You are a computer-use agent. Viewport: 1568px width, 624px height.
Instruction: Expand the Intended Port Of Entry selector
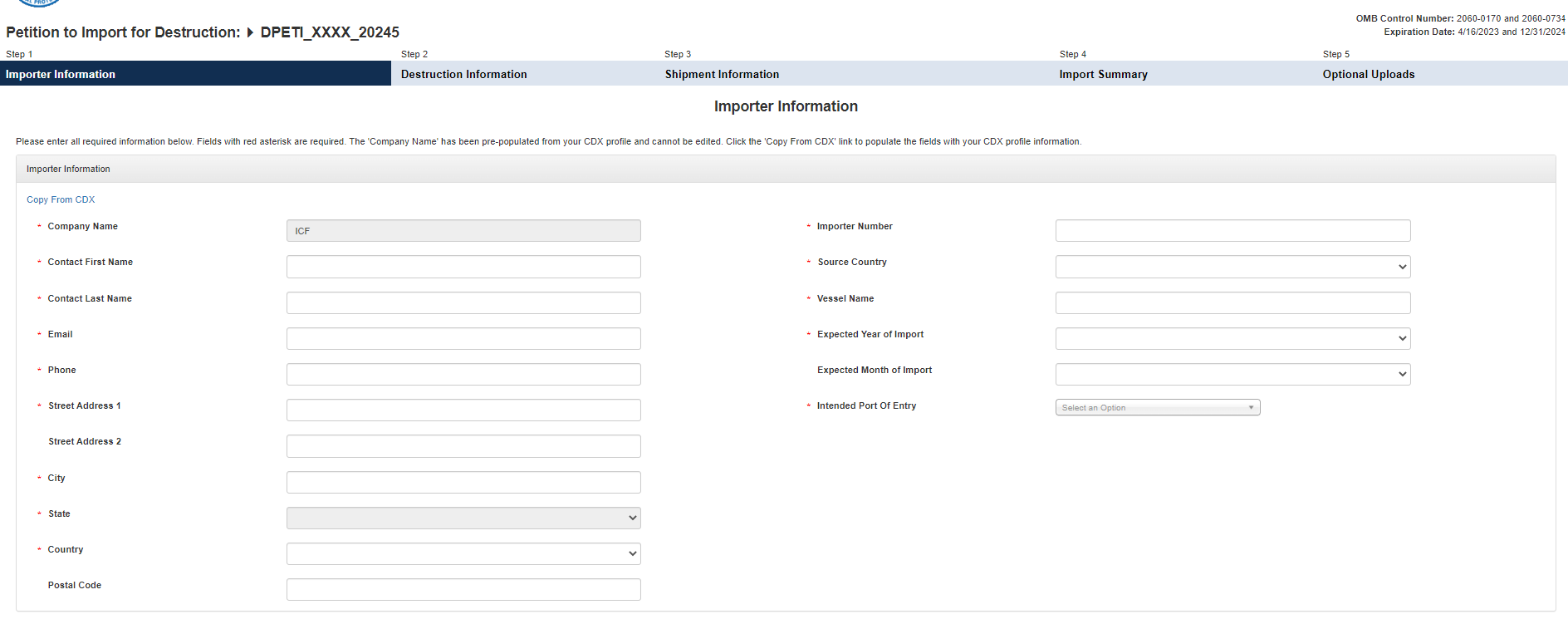1157,407
